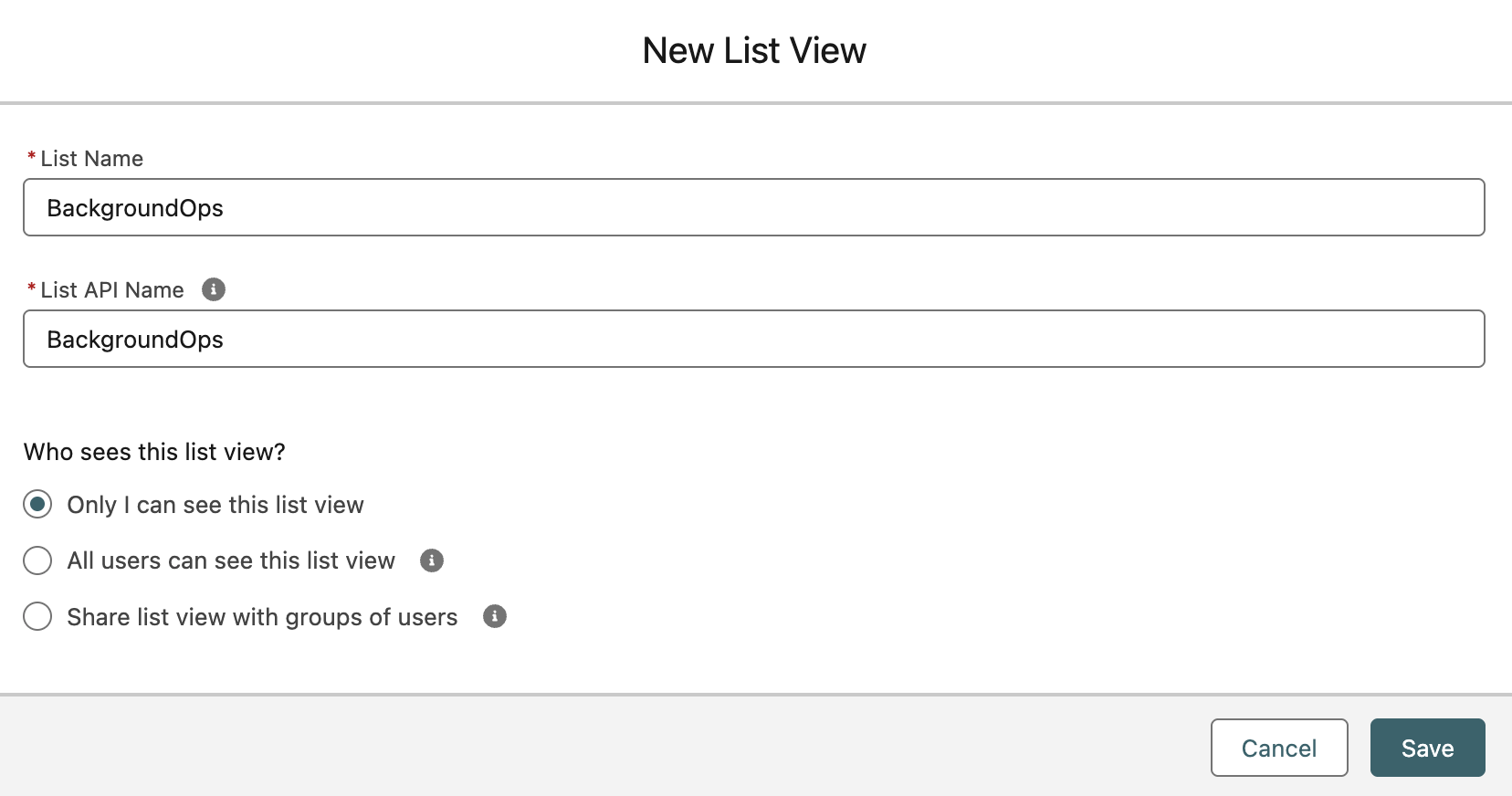Cancel the New List View dialog
Screen dimensions: 1512x796
tap(1278, 748)
